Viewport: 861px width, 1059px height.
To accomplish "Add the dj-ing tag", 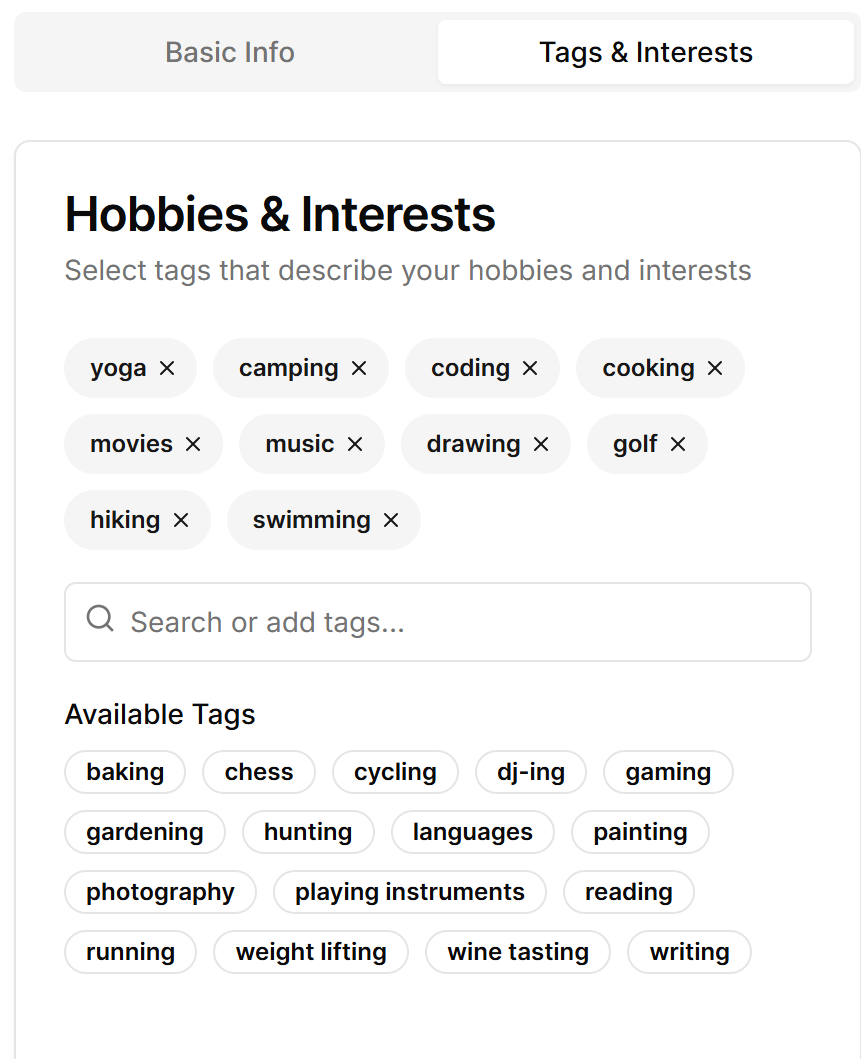I will point(531,772).
